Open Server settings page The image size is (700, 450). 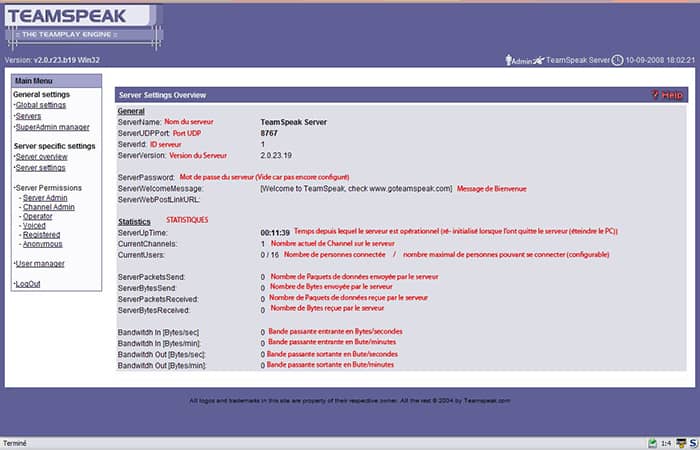coord(40,168)
